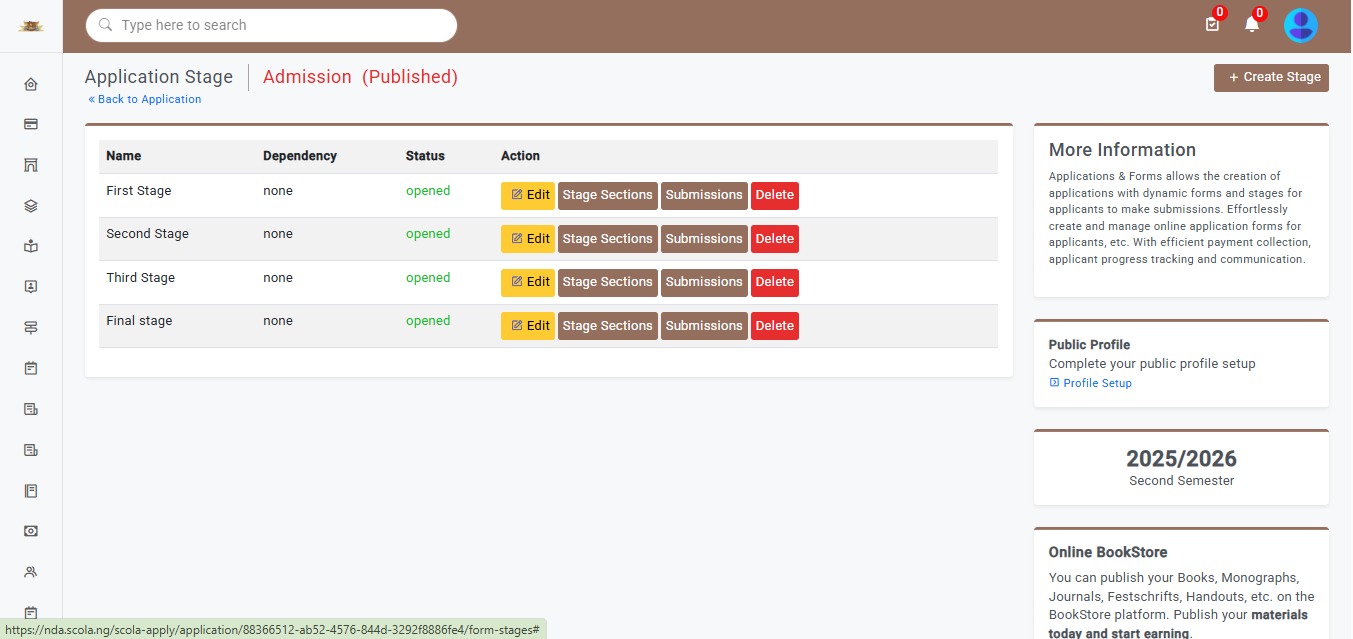Open the user profile avatar menu

[1300, 26]
